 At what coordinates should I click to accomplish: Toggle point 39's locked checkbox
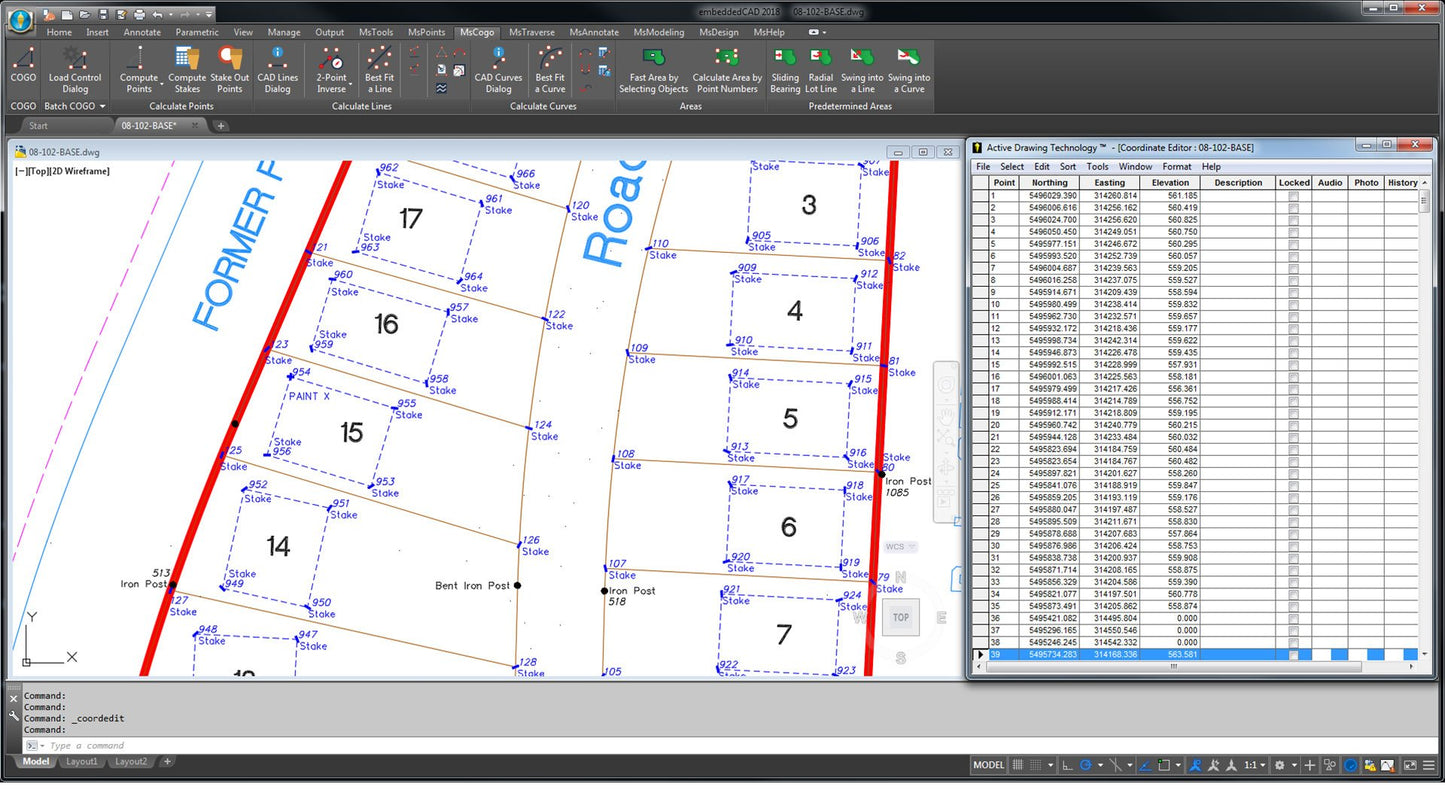click(x=1293, y=653)
